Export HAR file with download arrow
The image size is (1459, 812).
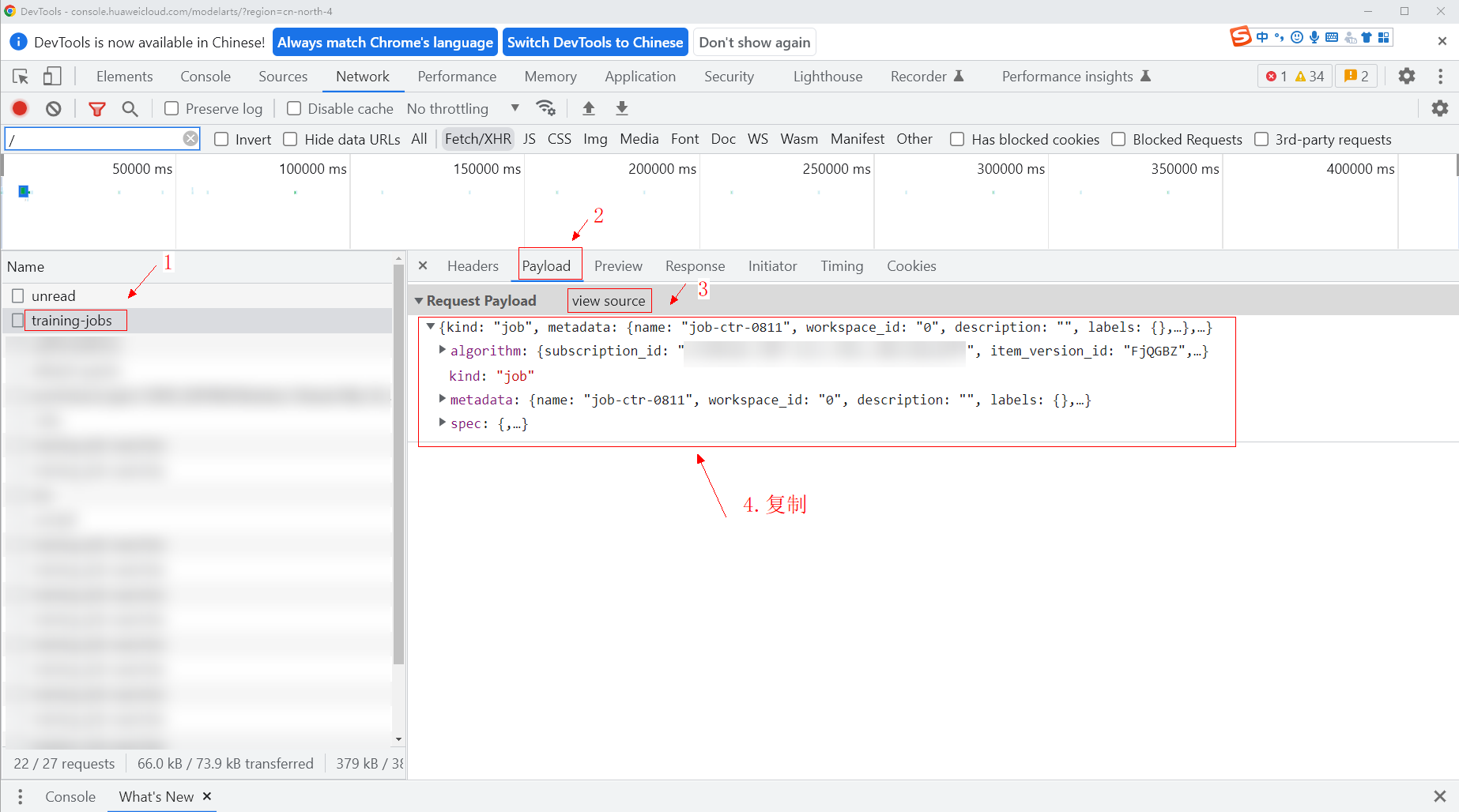pos(622,108)
